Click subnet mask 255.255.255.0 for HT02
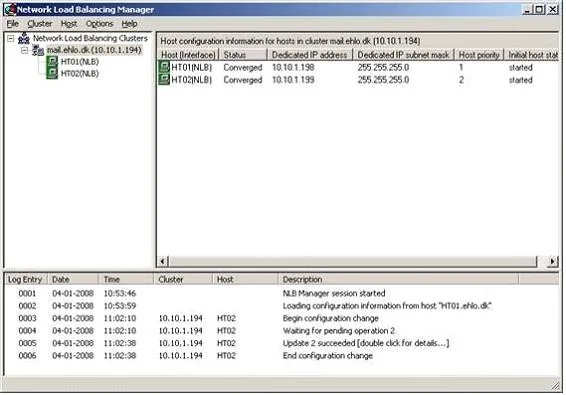The image size is (566, 395). 383,80
